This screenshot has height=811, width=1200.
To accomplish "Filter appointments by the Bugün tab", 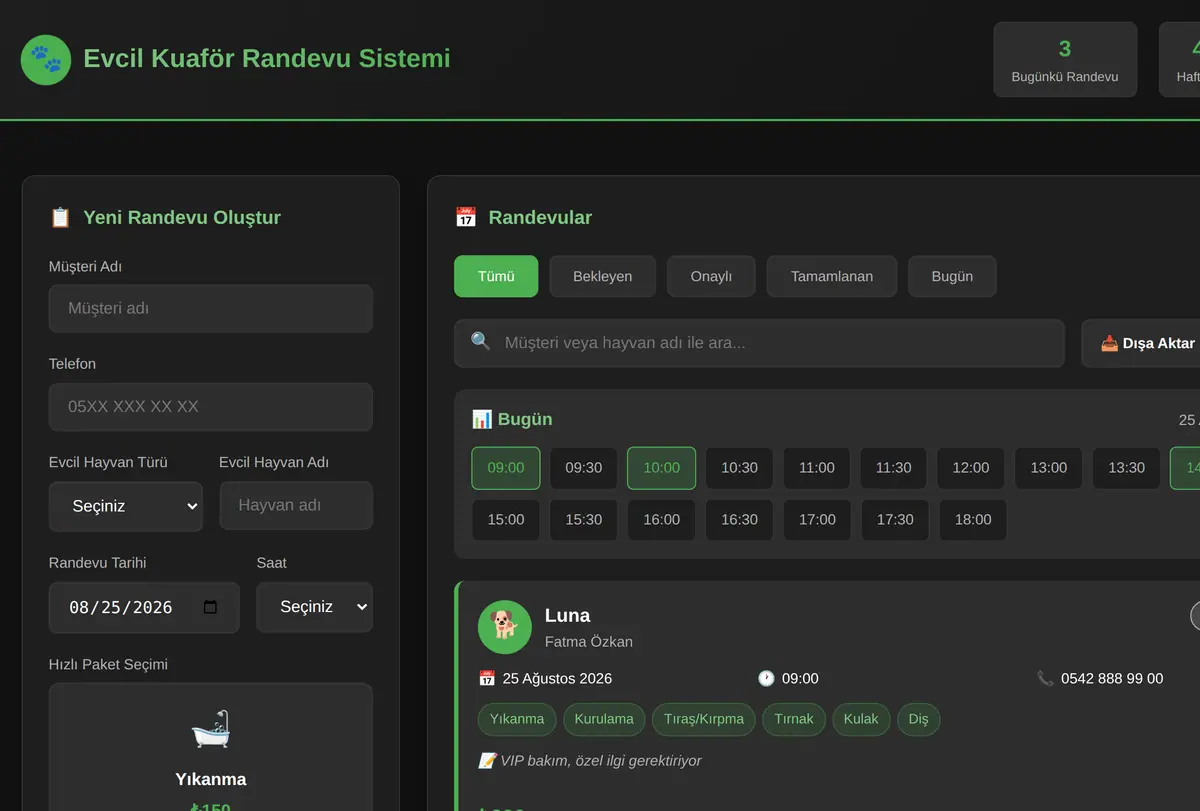I will tap(952, 276).
